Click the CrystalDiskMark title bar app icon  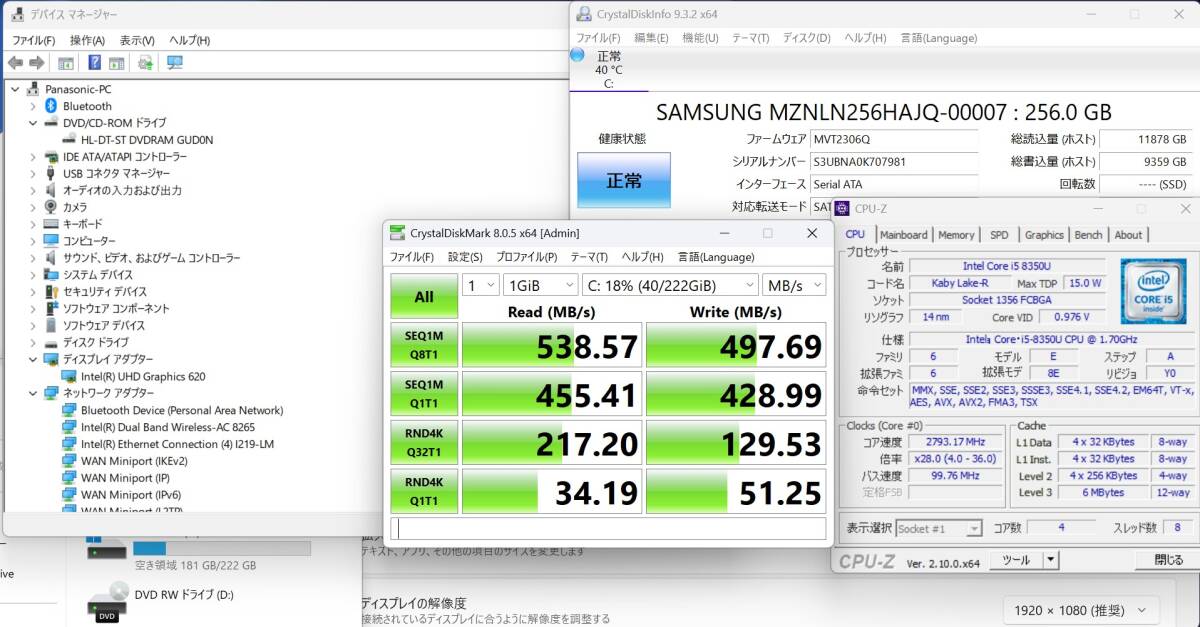pos(397,233)
